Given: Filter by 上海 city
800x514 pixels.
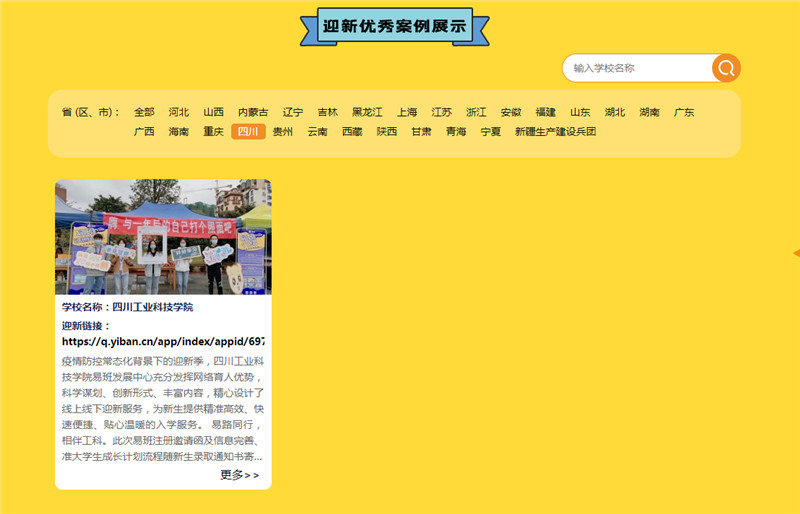Looking at the screenshot, I should pos(407,112).
